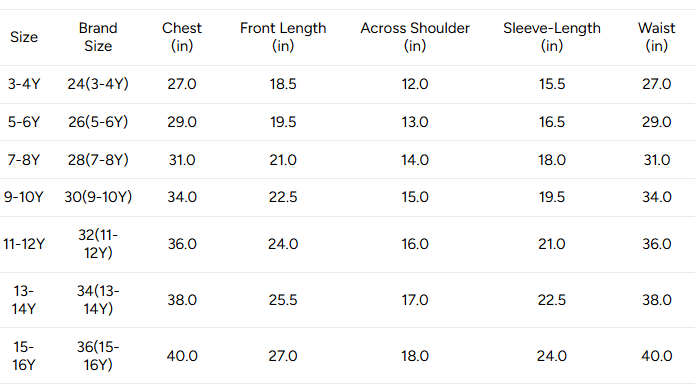Click chest value 27.0 for 3-4Y
The width and height of the screenshot is (695, 387).
[x=182, y=84]
